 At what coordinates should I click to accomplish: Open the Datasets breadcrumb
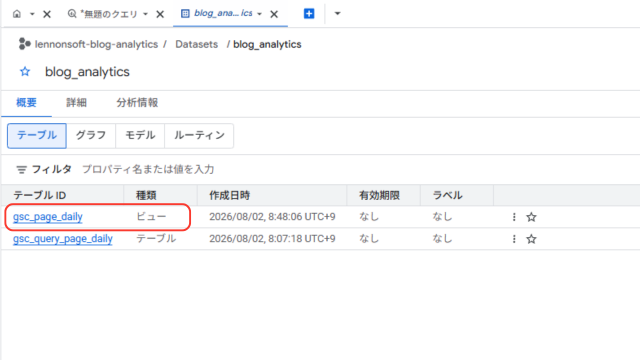click(196, 44)
